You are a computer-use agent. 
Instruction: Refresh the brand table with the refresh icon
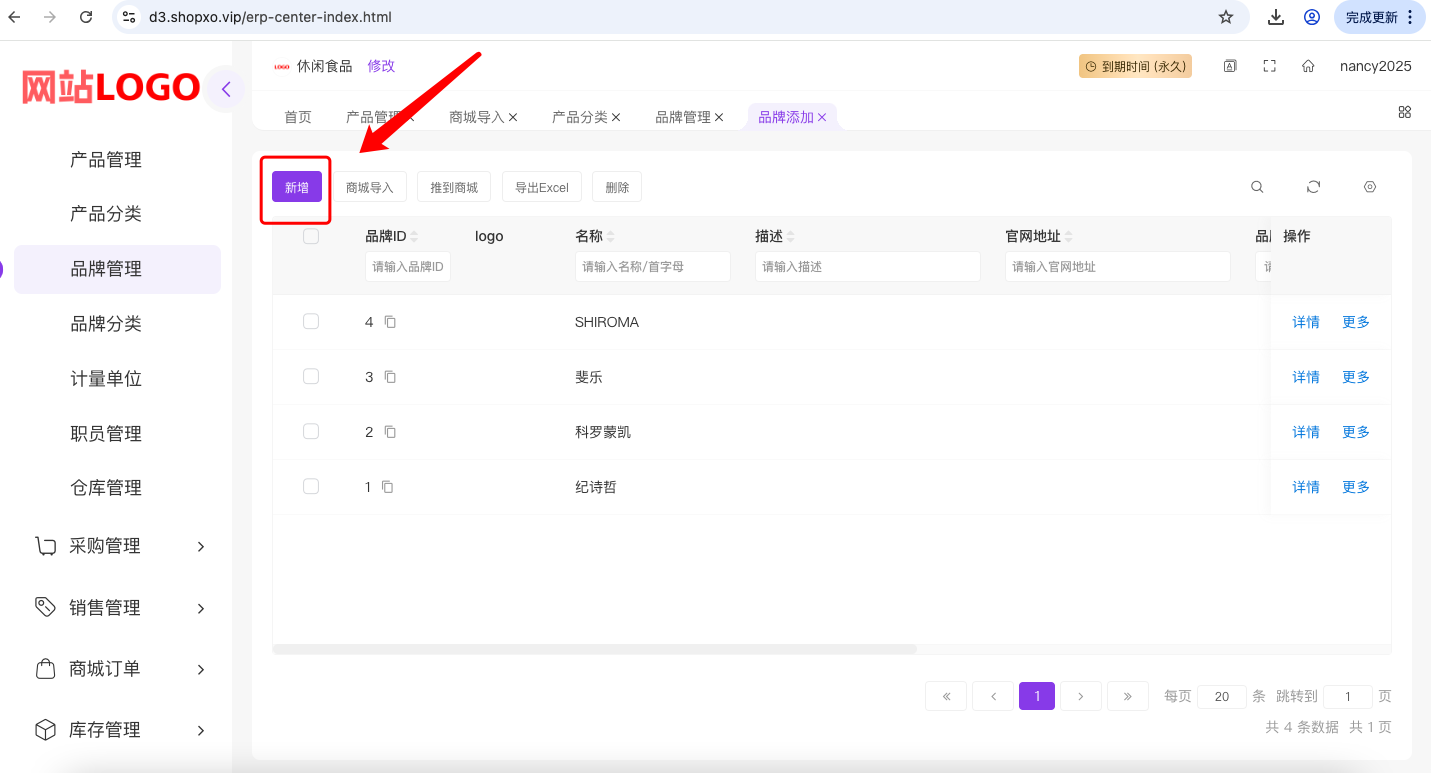point(1314,187)
